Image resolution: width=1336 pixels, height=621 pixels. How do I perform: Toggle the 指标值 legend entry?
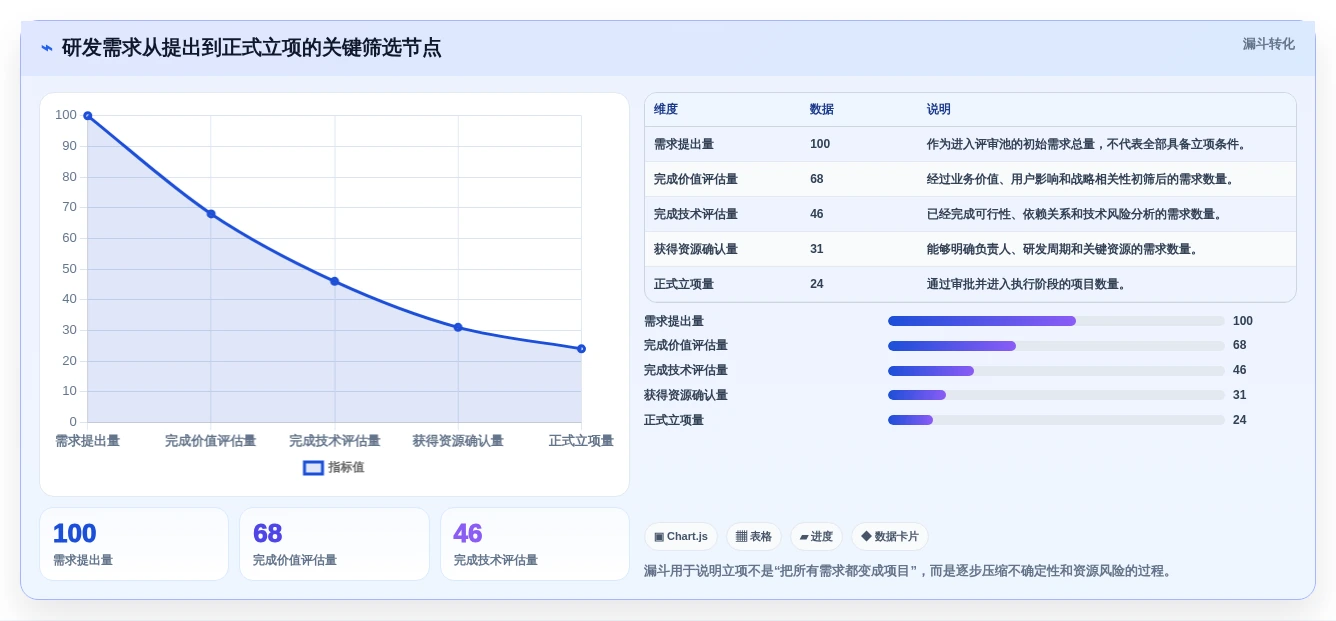coord(334,467)
